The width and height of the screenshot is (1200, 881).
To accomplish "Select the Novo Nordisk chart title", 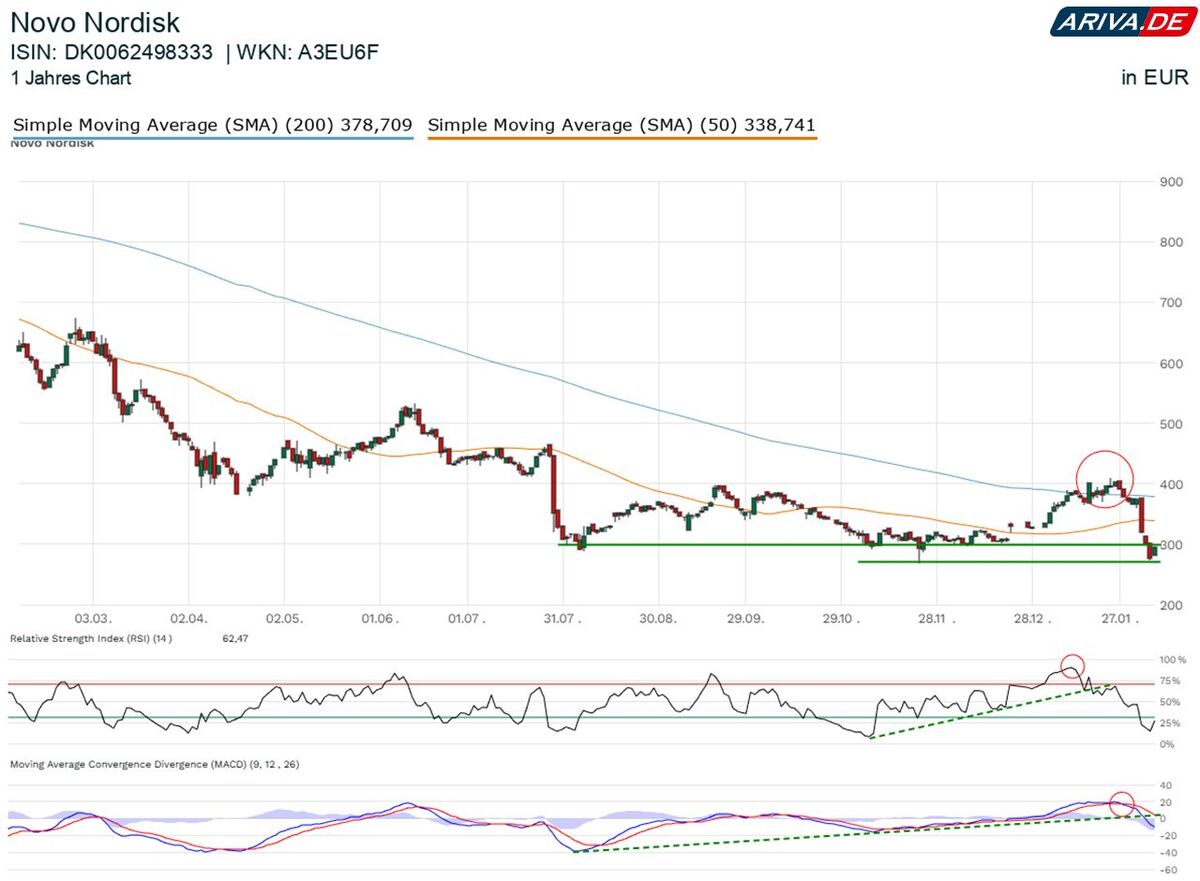I will click(96, 22).
